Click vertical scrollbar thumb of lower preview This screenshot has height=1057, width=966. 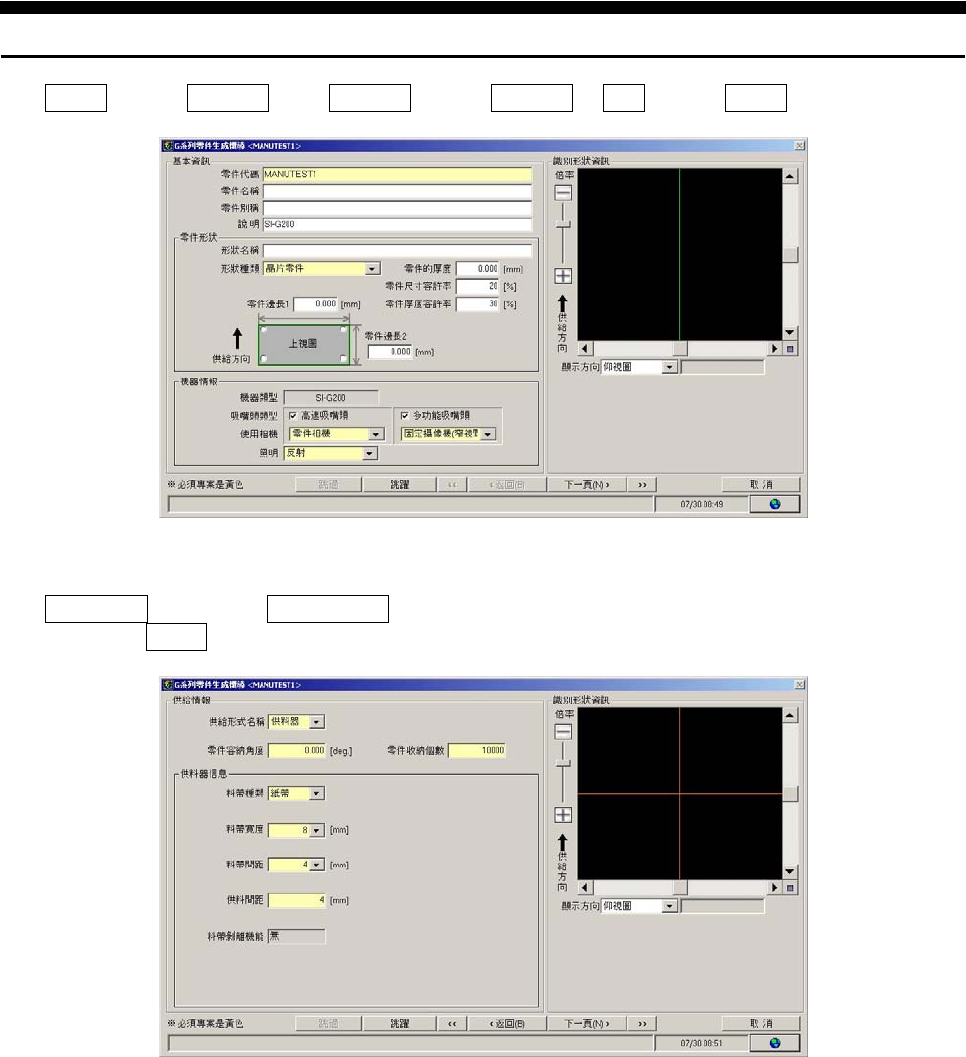[x=790, y=794]
